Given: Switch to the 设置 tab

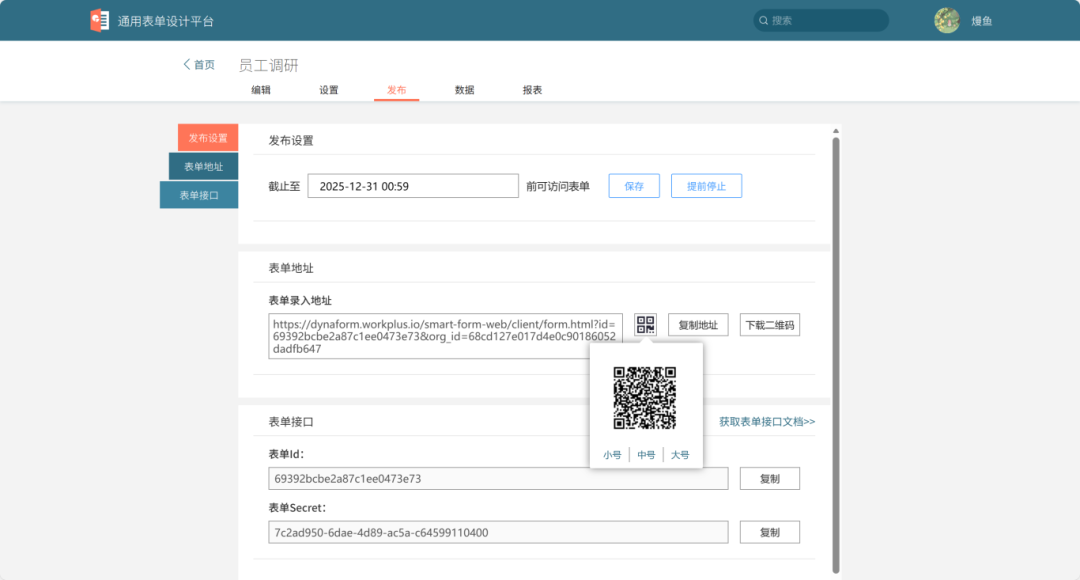Looking at the screenshot, I should coord(329,89).
